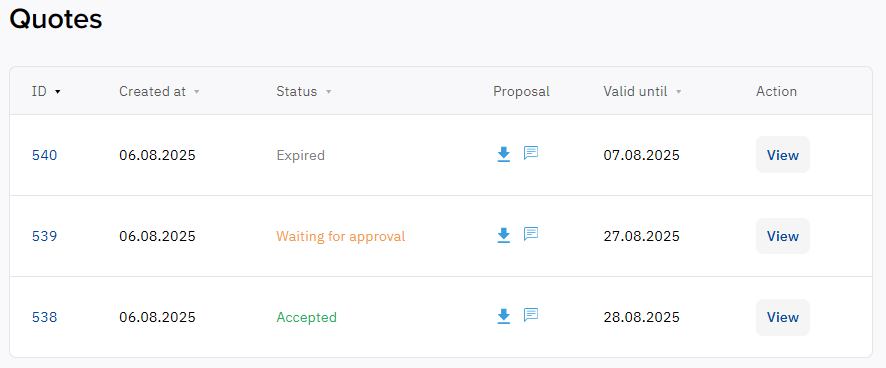The image size is (886, 368).
Task: Open the quote ID 539 link
Action: [x=44, y=236]
